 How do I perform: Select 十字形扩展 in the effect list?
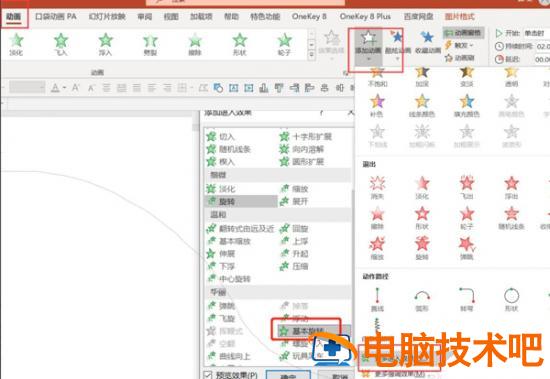(307, 136)
